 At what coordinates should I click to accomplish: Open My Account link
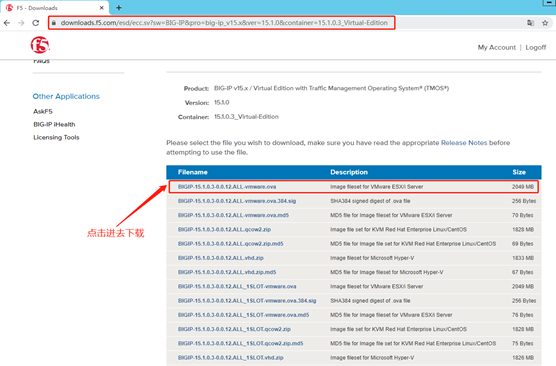click(x=496, y=47)
